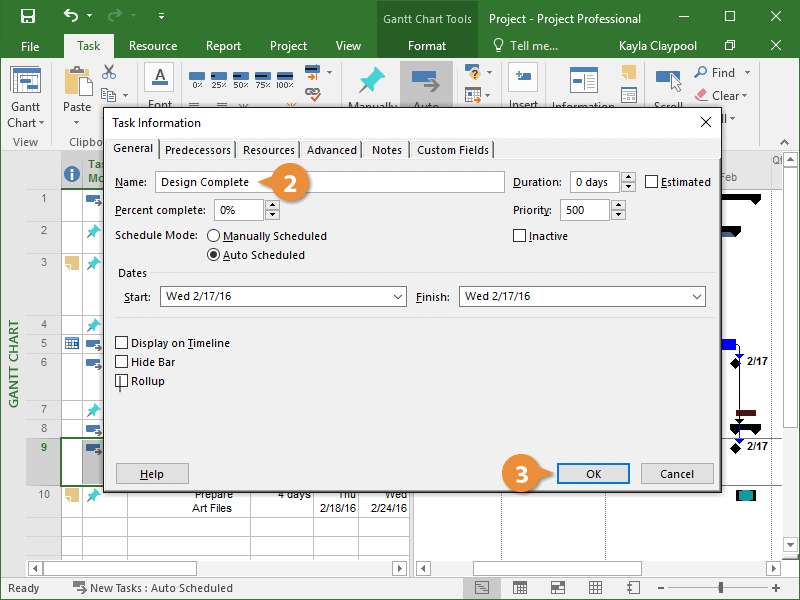Viewport: 800px width, 600px height.
Task: Switch to Task Usage view in status bar
Action: [x=520, y=588]
